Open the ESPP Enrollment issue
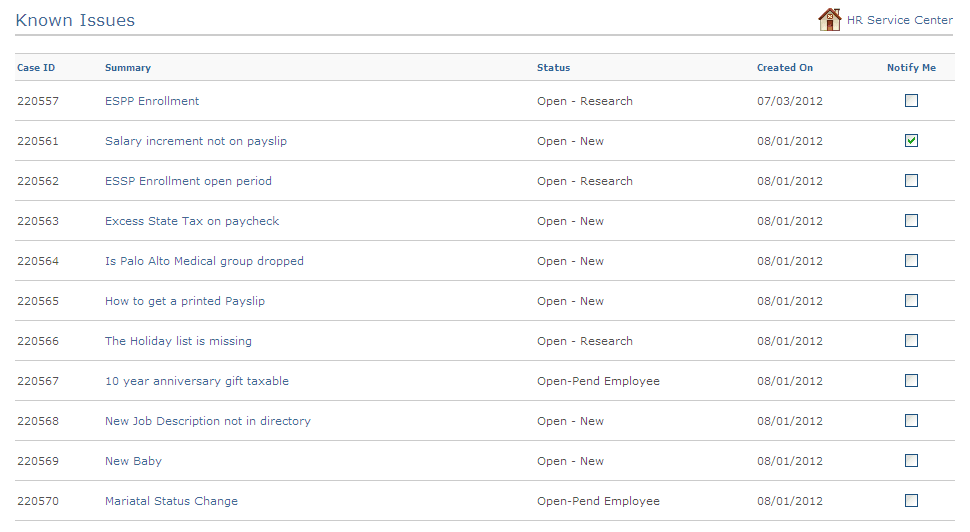The height and width of the screenshot is (532, 970). [x=152, y=101]
